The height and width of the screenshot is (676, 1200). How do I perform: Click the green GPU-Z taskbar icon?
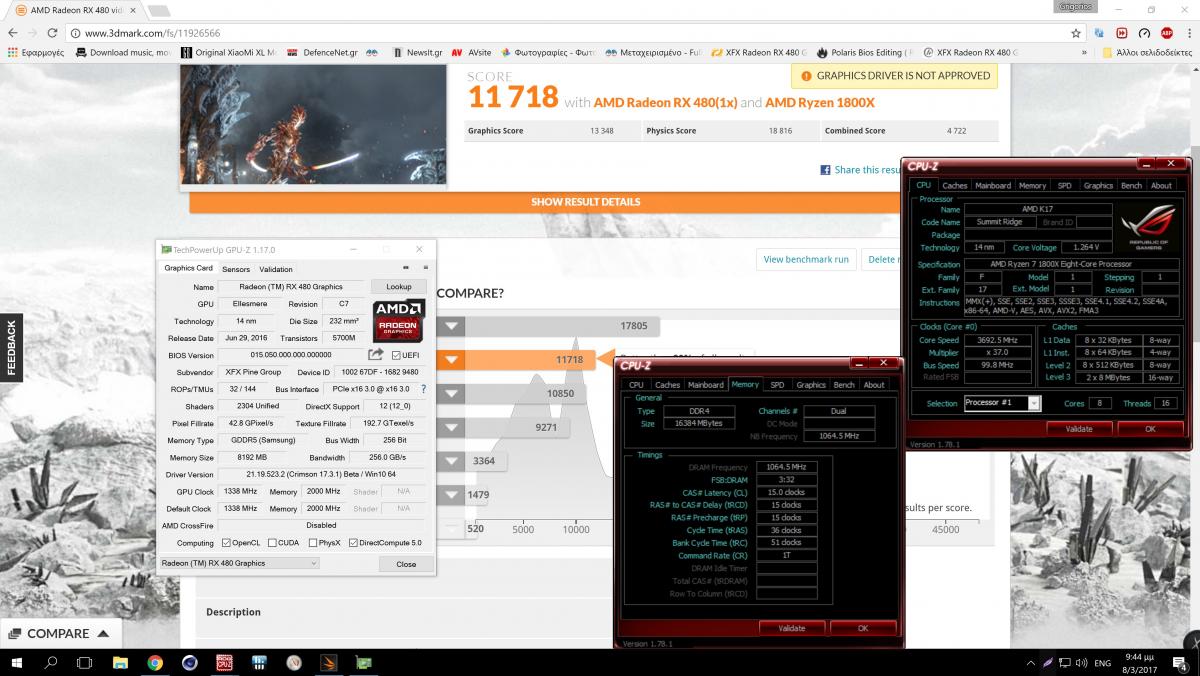364,662
